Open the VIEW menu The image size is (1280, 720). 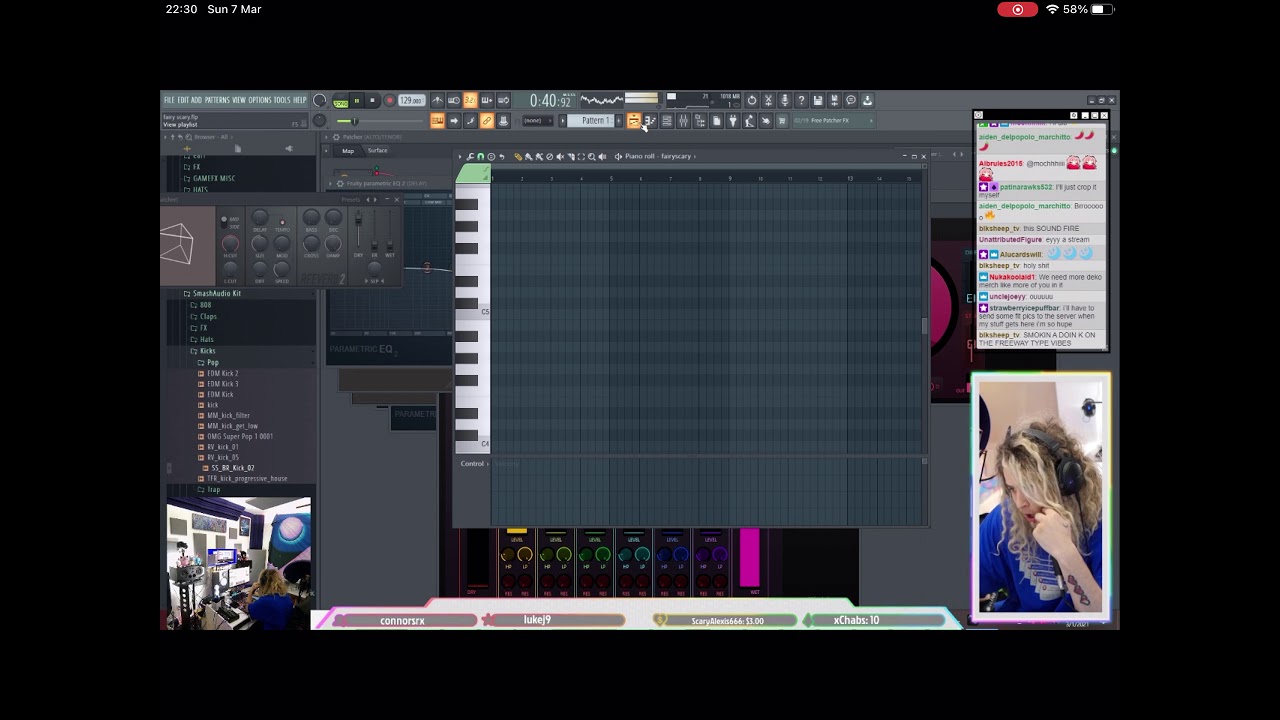239,100
